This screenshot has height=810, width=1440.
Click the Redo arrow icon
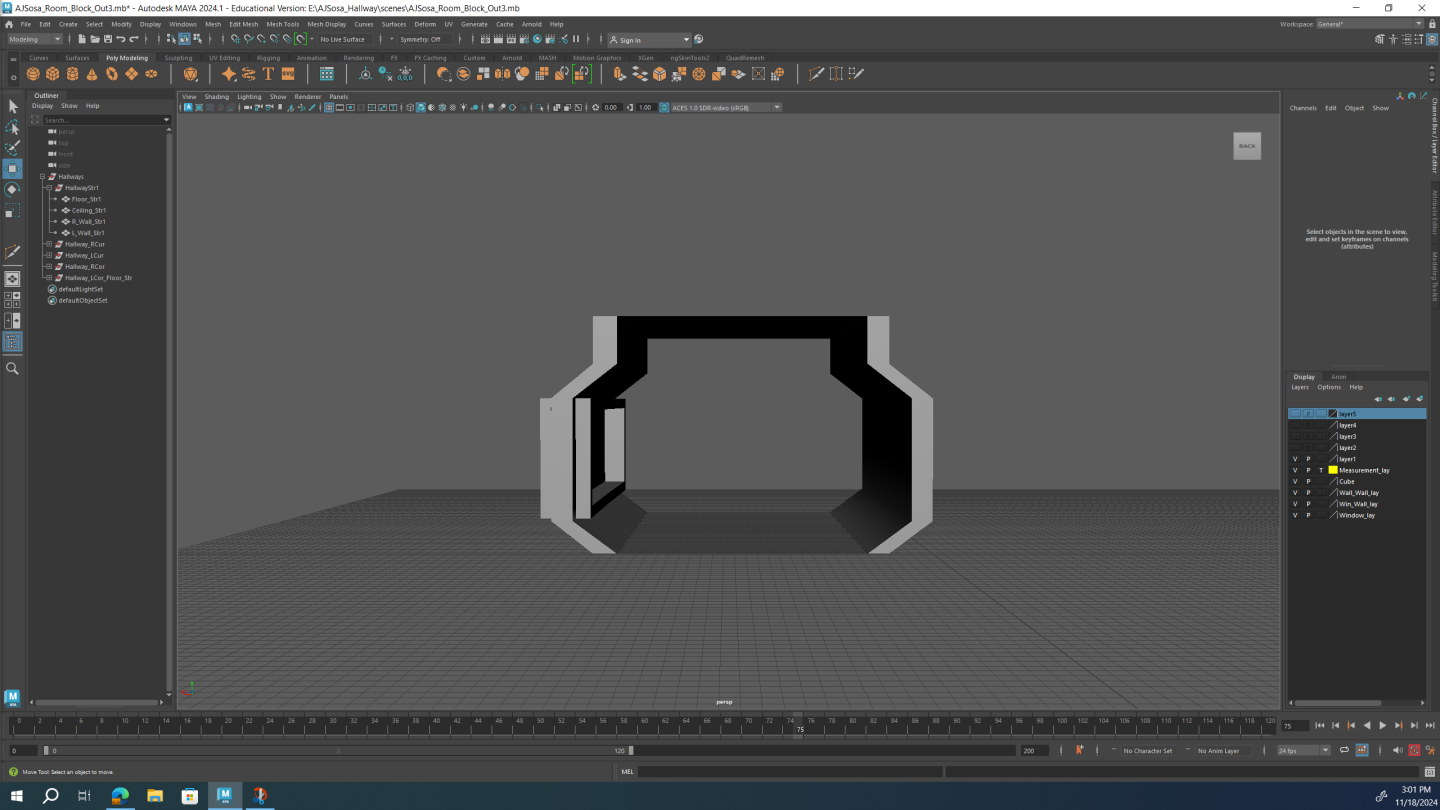point(134,39)
